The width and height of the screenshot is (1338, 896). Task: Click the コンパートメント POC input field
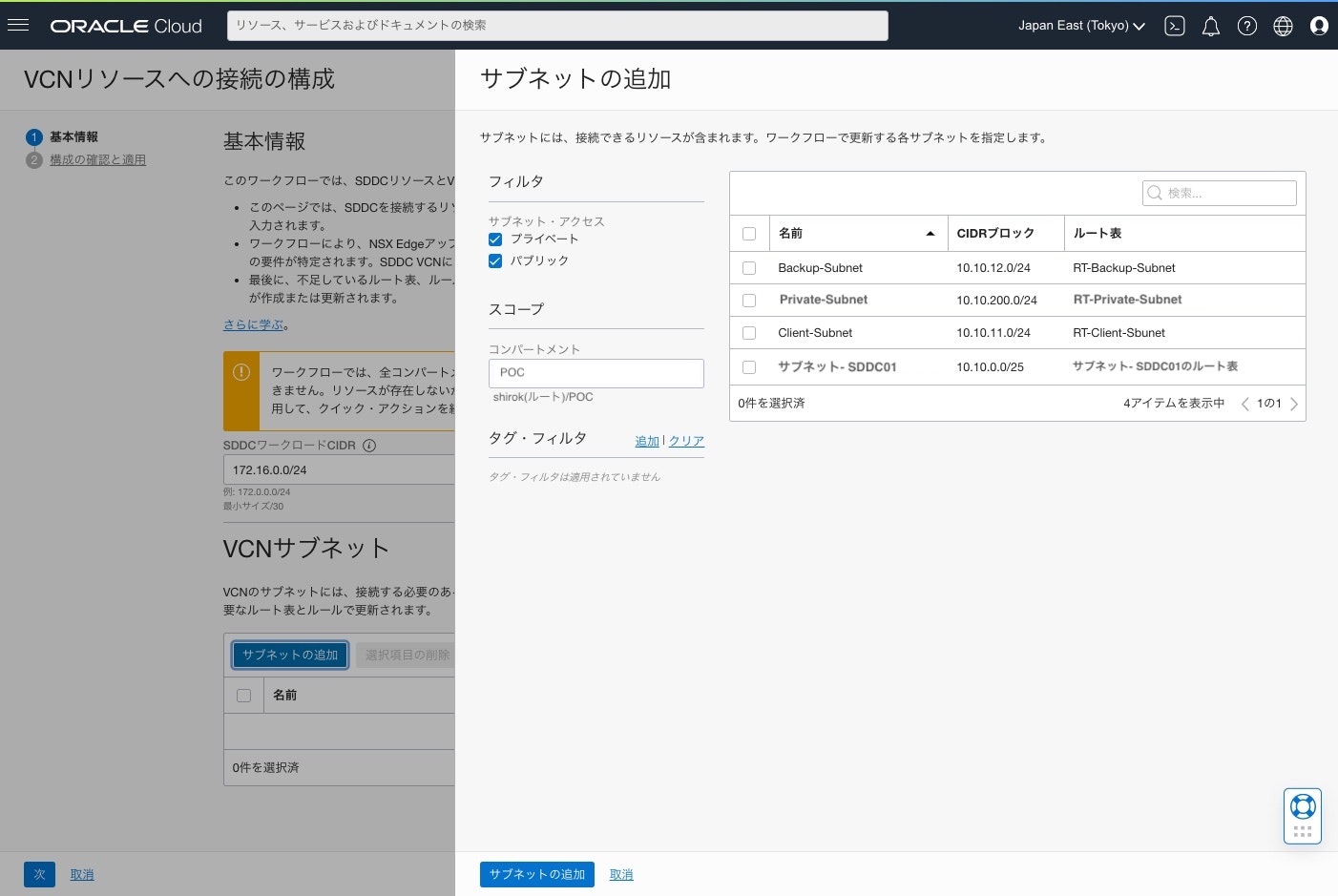click(x=596, y=372)
